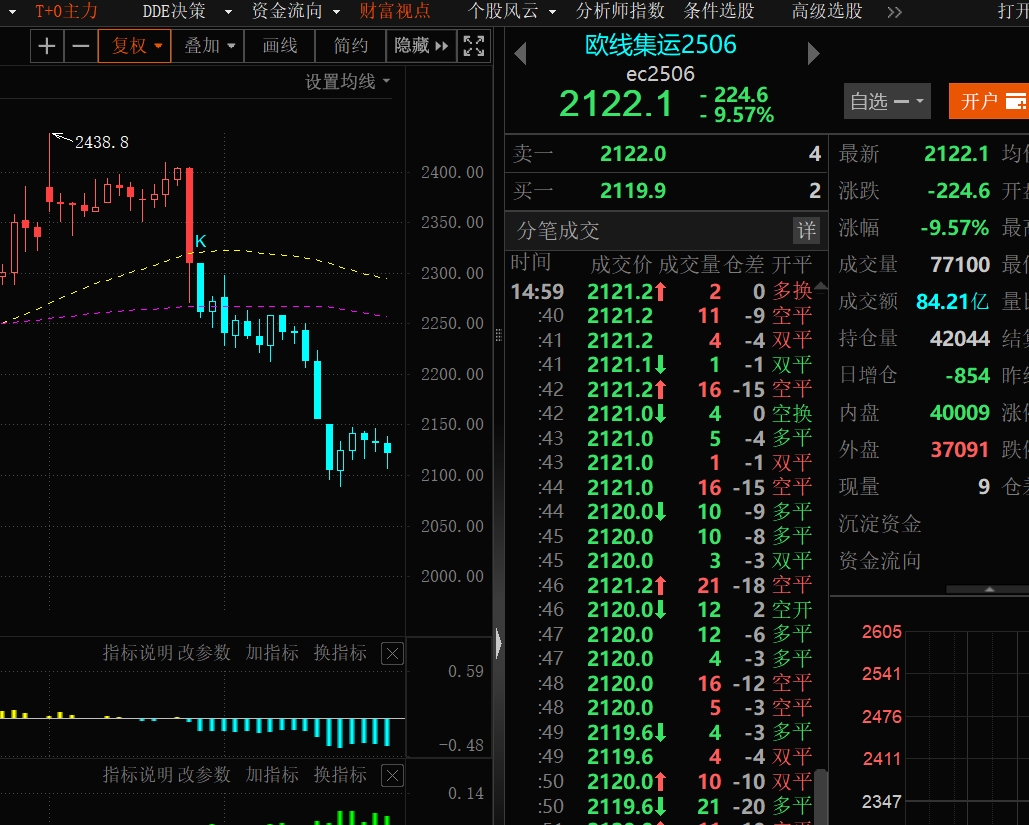Click 成交量 77100 value
The height and width of the screenshot is (825, 1029).
coord(959,264)
